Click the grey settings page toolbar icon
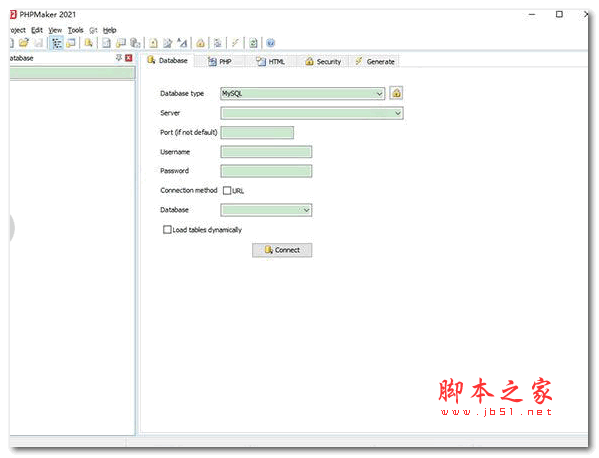Viewport: 599px width, 458px height. tap(218, 43)
